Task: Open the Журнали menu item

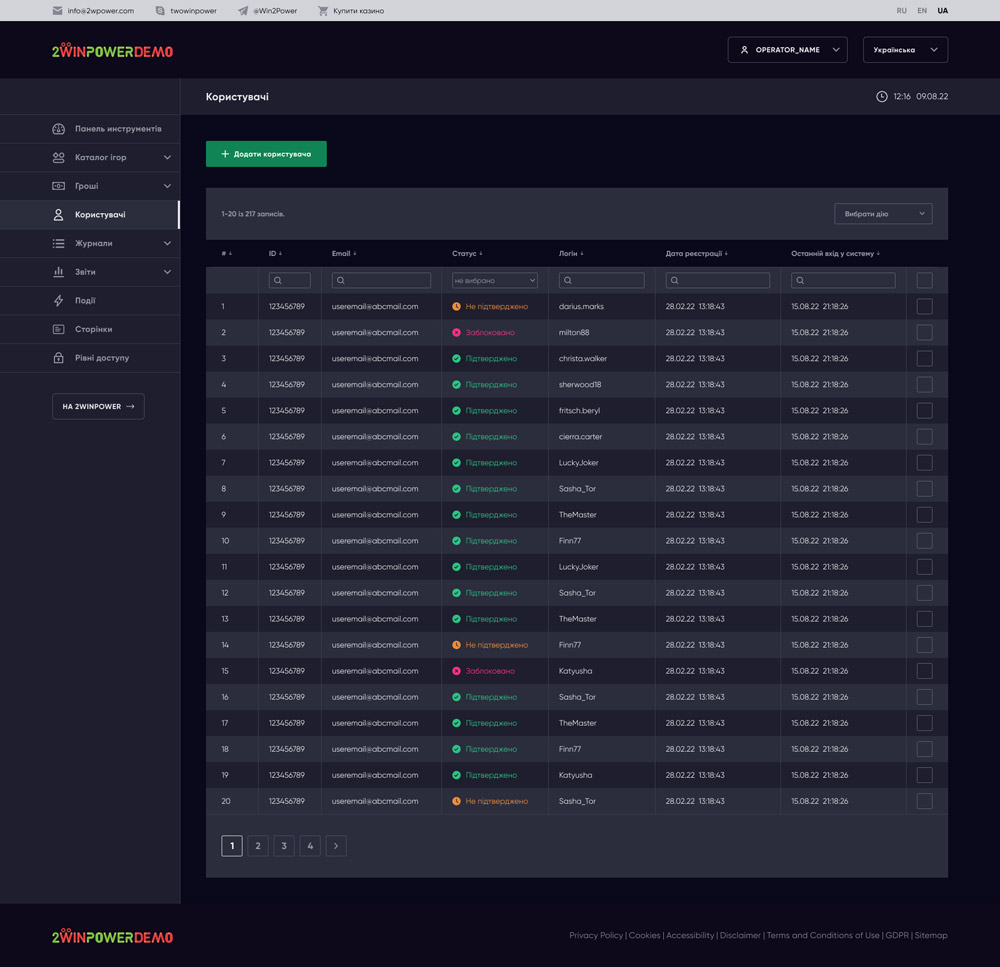Action: [93, 244]
